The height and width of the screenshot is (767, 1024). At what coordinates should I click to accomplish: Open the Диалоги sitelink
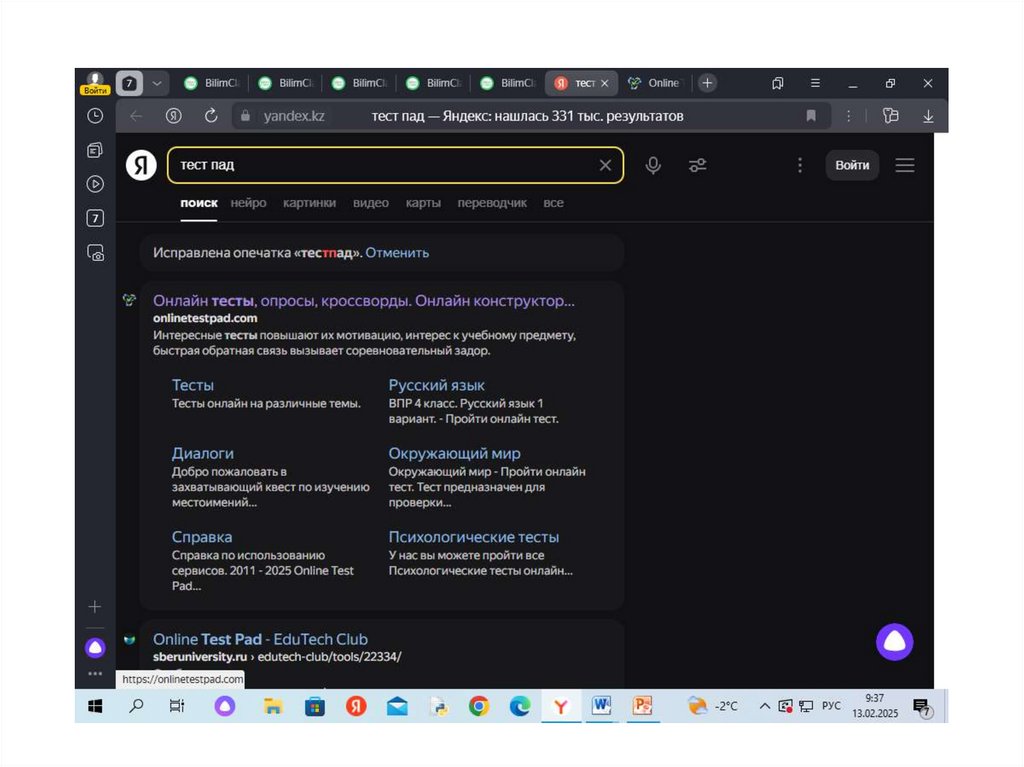(x=202, y=453)
